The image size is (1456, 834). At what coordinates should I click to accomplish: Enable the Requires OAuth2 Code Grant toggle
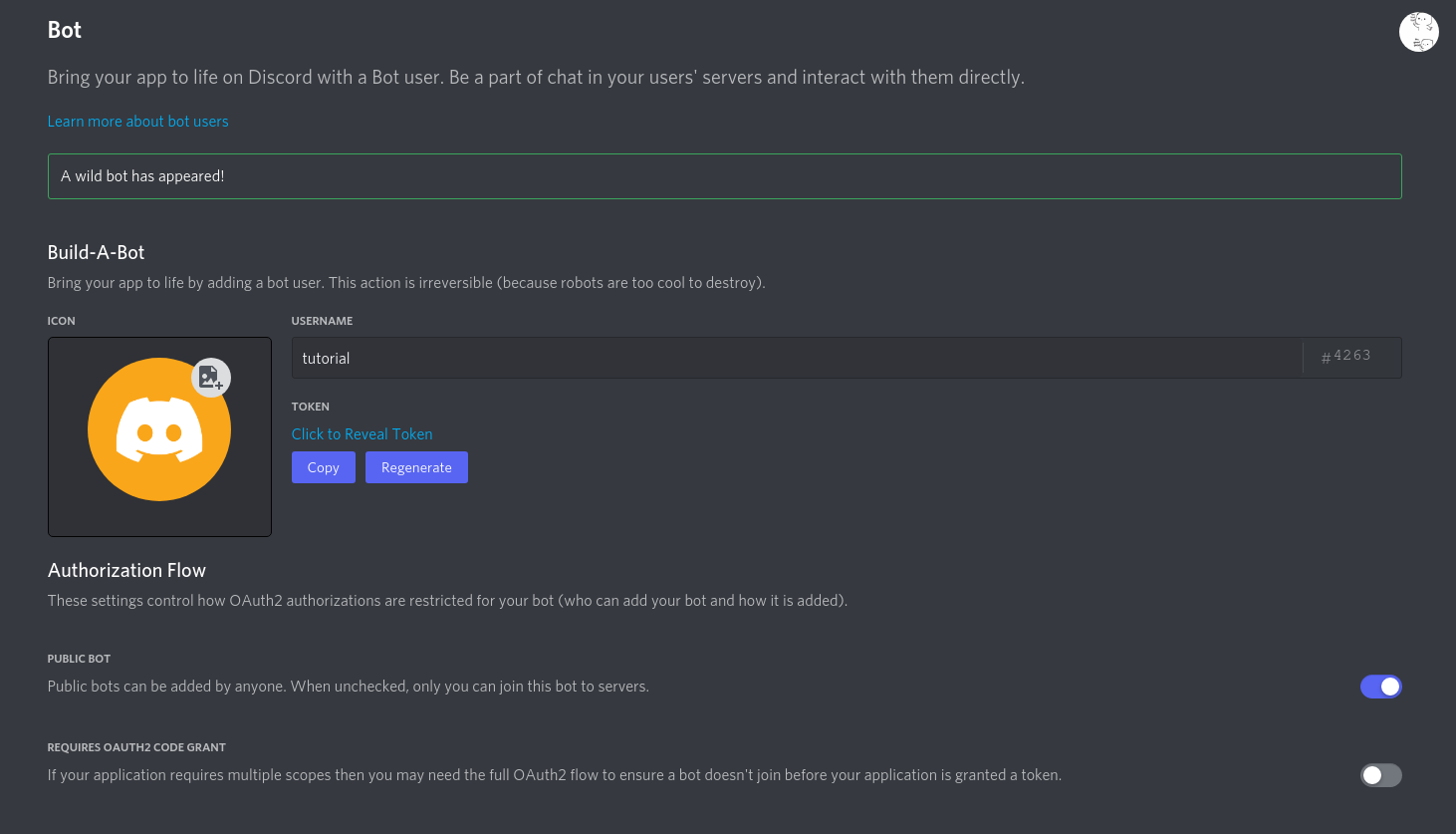tap(1380, 775)
